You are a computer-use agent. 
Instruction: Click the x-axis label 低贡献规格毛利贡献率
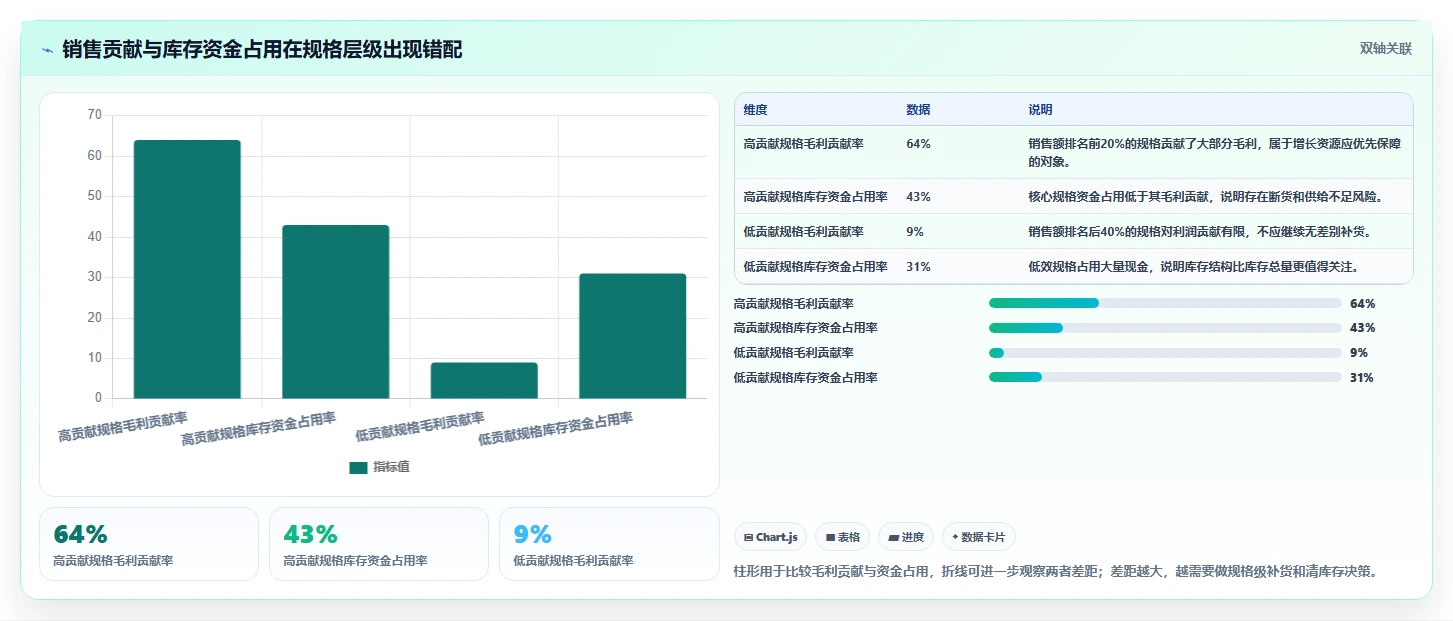tap(420, 426)
